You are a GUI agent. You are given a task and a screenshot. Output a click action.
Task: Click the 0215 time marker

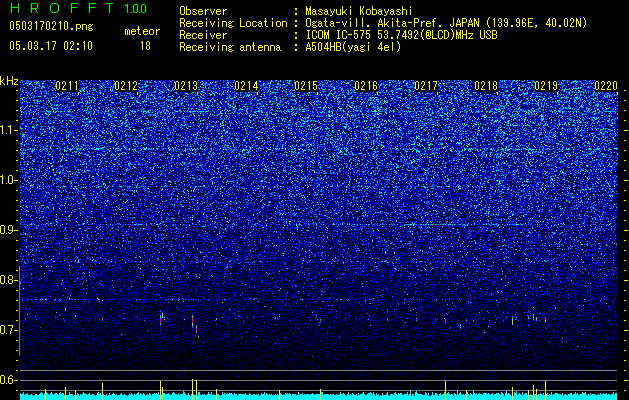(306, 86)
